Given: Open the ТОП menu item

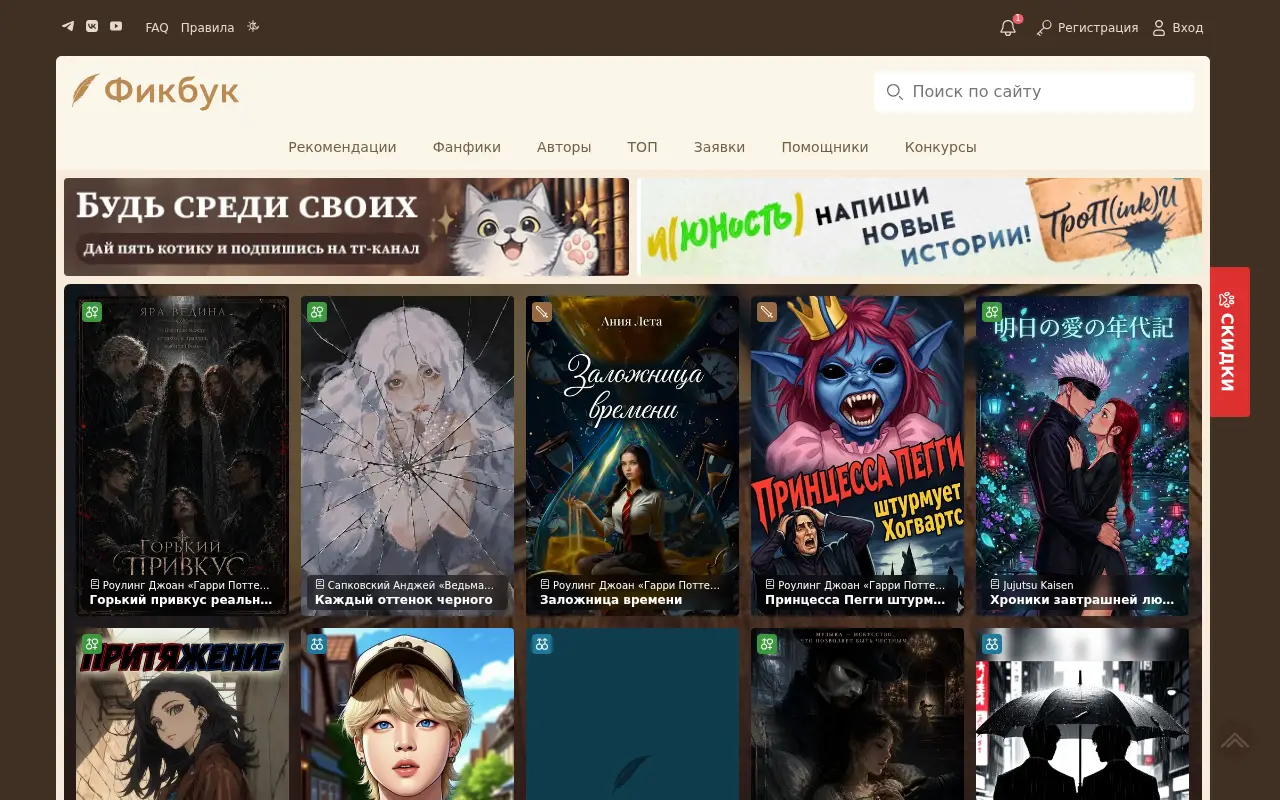Looking at the screenshot, I should [x=643, y=147].
